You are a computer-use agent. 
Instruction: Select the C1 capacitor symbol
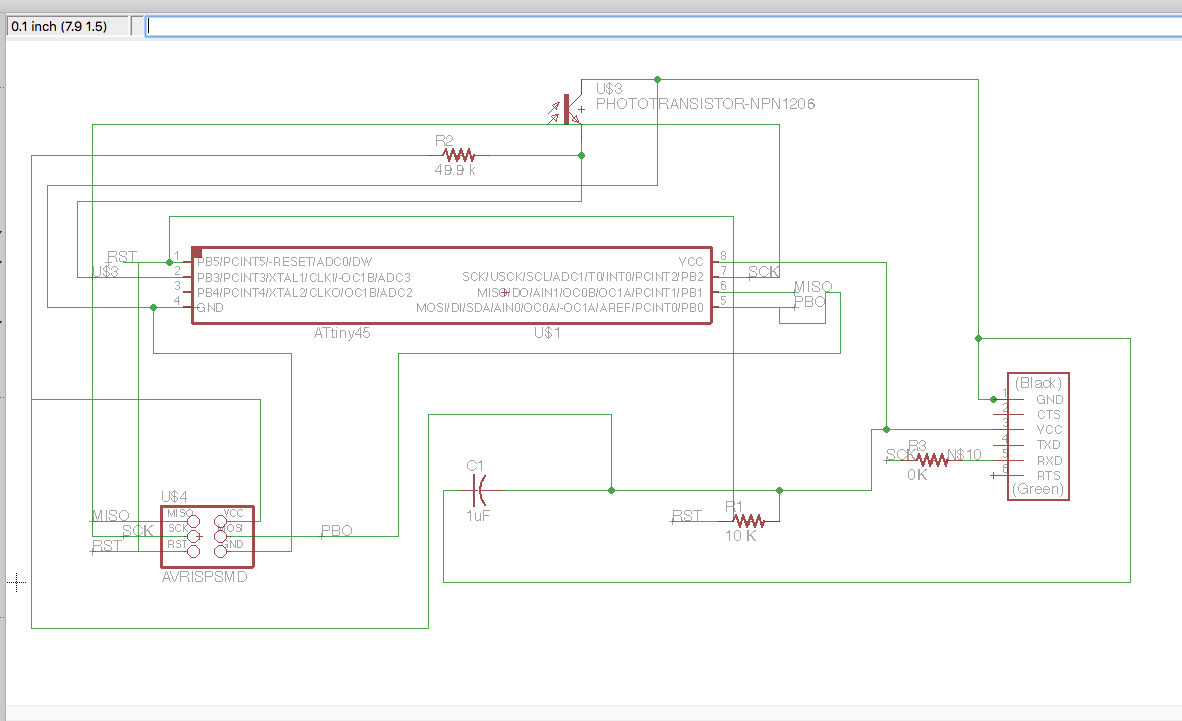(479, 490)
